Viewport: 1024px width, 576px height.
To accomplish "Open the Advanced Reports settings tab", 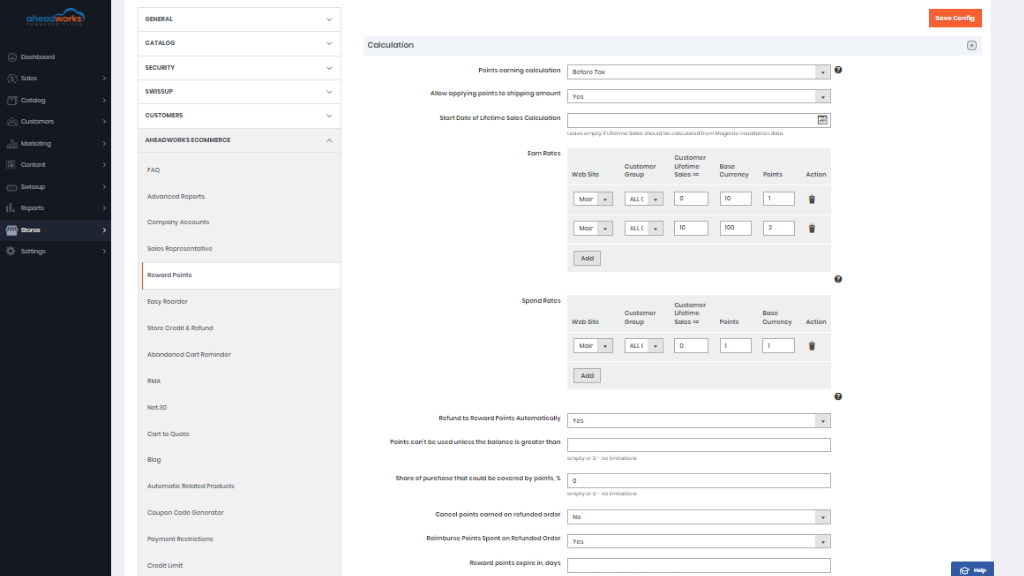I will 176,197.
